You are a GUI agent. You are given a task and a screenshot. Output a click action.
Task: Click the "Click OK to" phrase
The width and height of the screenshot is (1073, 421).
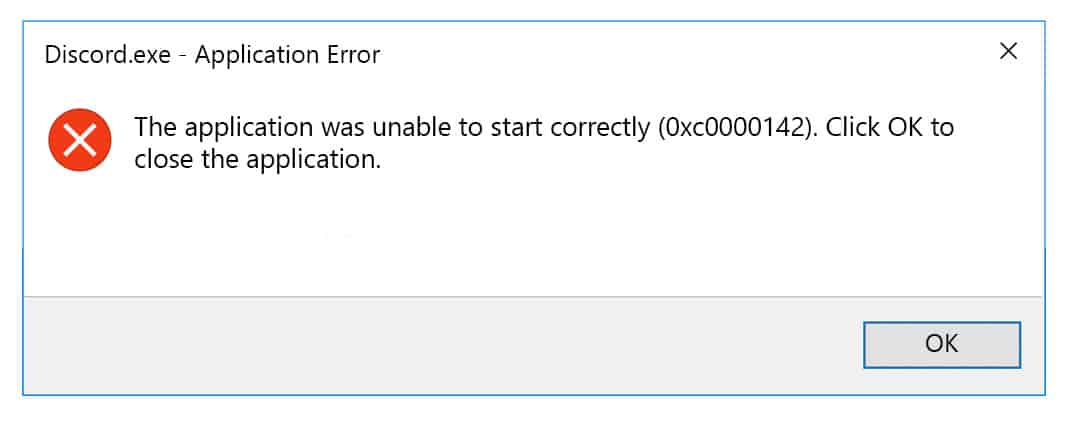pyautogui.click(x=890, y=128)
